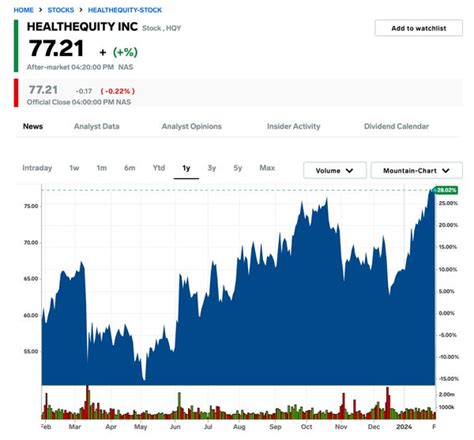Open the Volume dropdown
The width and height of the screenshot is (474, 440).
(335, 170)
